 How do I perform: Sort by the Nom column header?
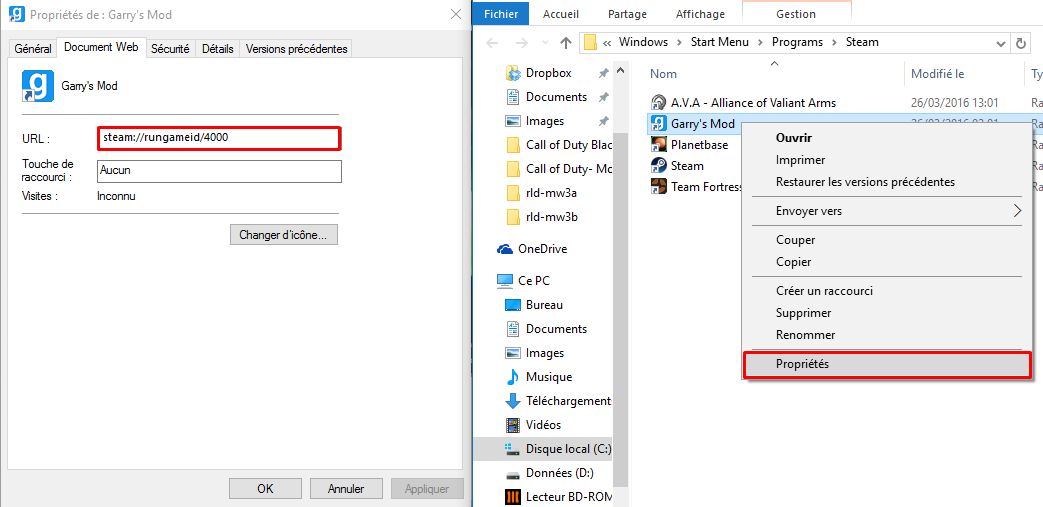click(663, 74)
